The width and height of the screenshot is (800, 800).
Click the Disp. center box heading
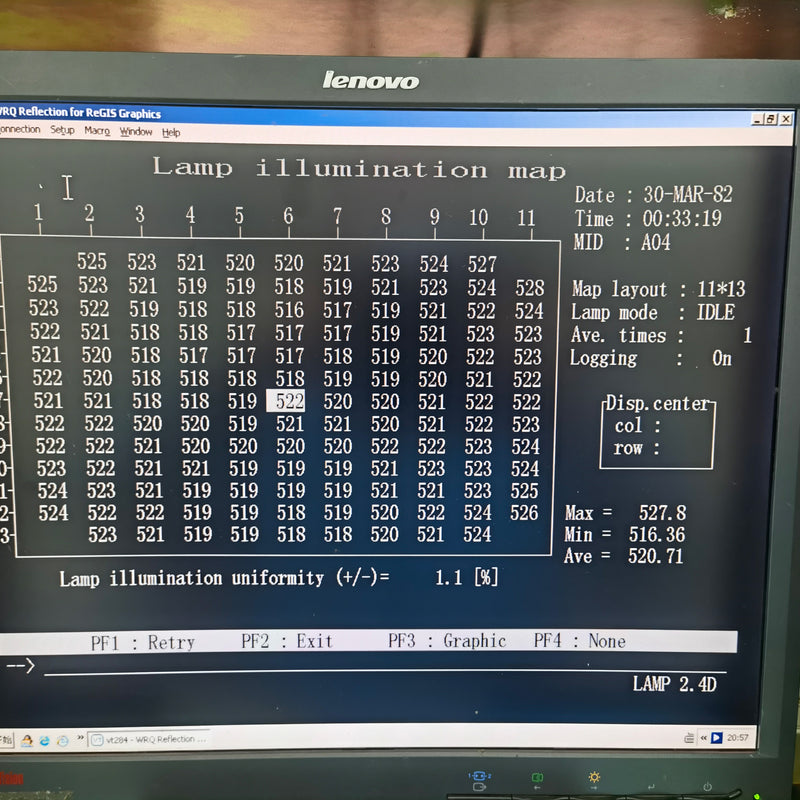pos(657,403)
